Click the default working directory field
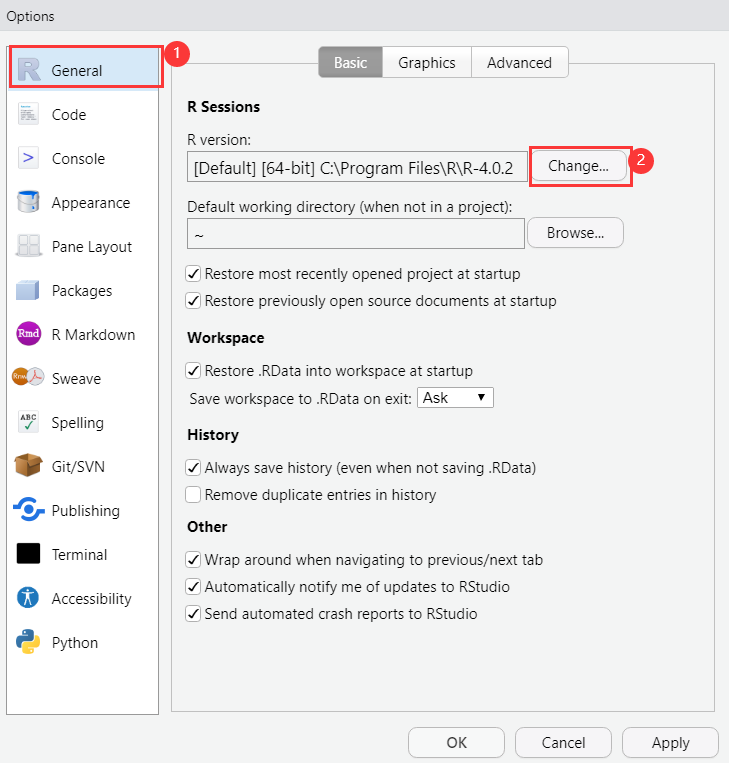Image resolution: width=729 pixels, height=763 pixels. 356,234
